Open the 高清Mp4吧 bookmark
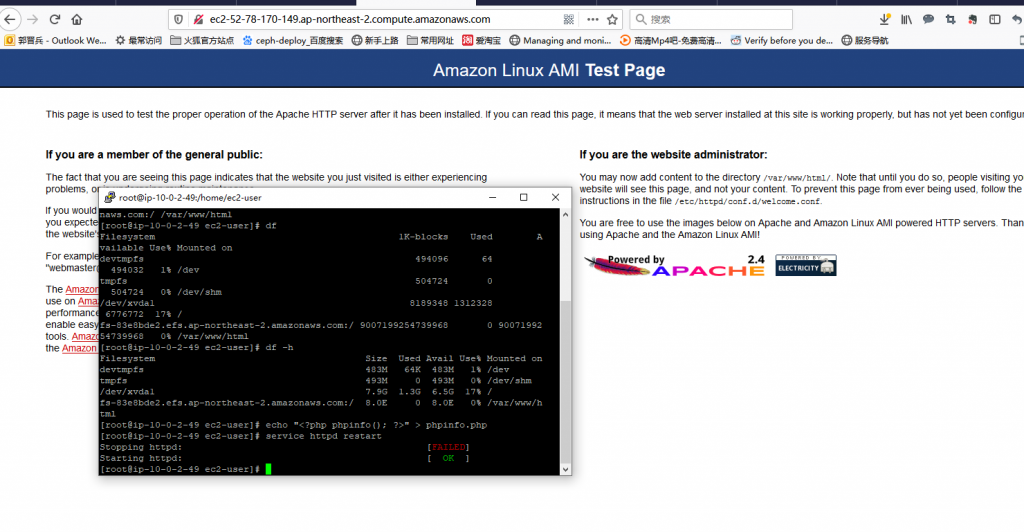The image size is (1024, 532). (x=671, y=40)
